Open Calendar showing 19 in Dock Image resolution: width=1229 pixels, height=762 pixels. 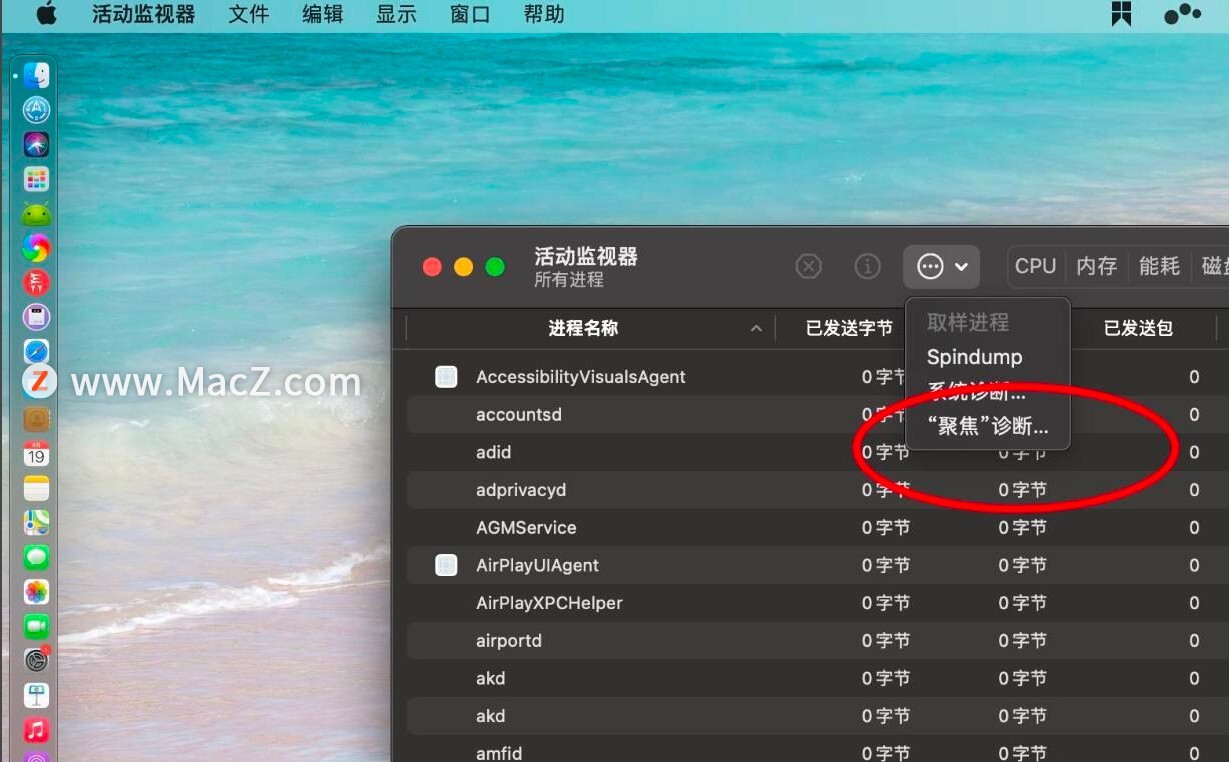[x=37, y=454]
